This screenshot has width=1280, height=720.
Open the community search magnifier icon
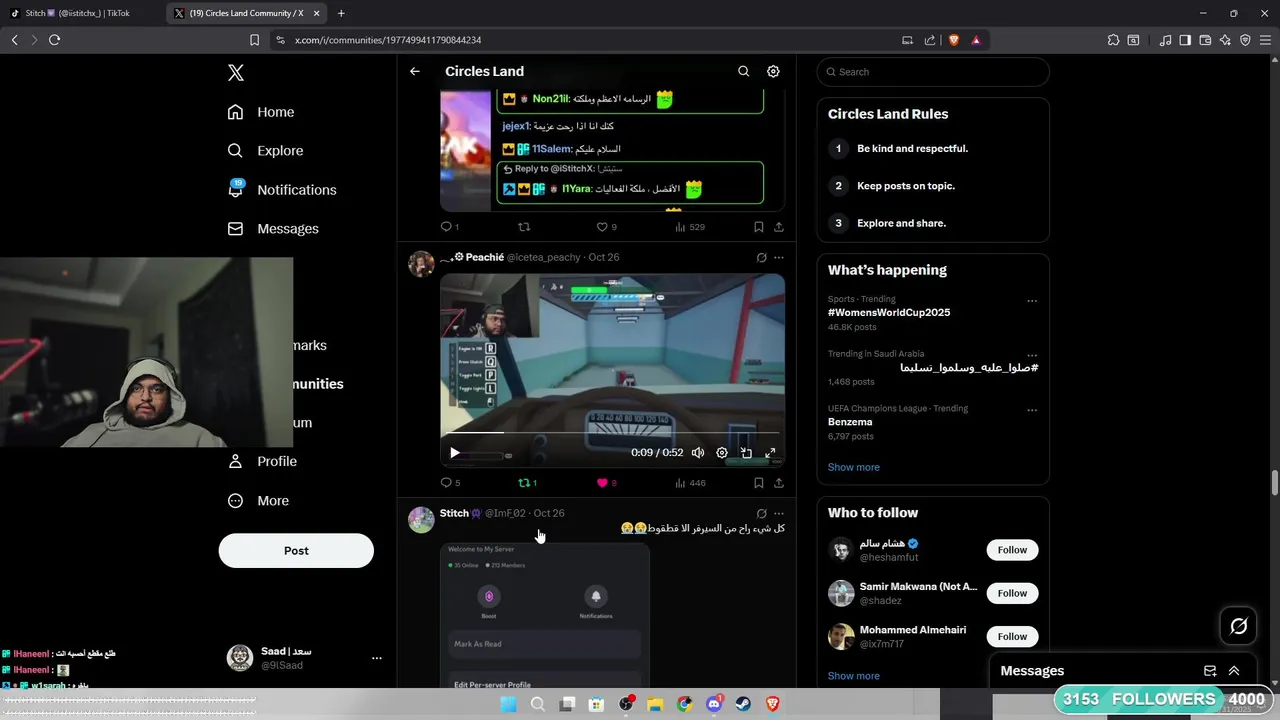click(743, 71)
